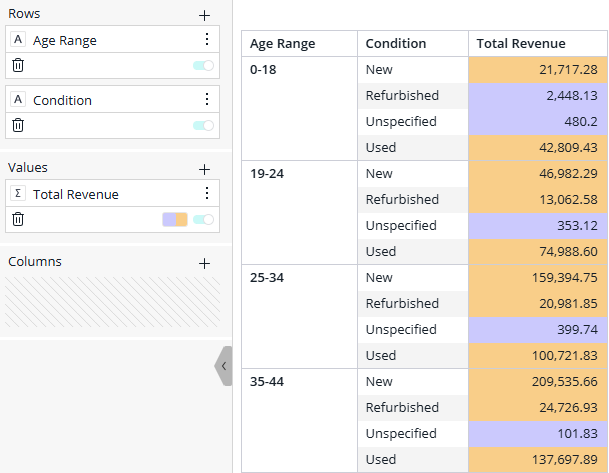This screenshot has height=473, width=609.
Task: Disable the Condition field toggle
Action: 203,126
